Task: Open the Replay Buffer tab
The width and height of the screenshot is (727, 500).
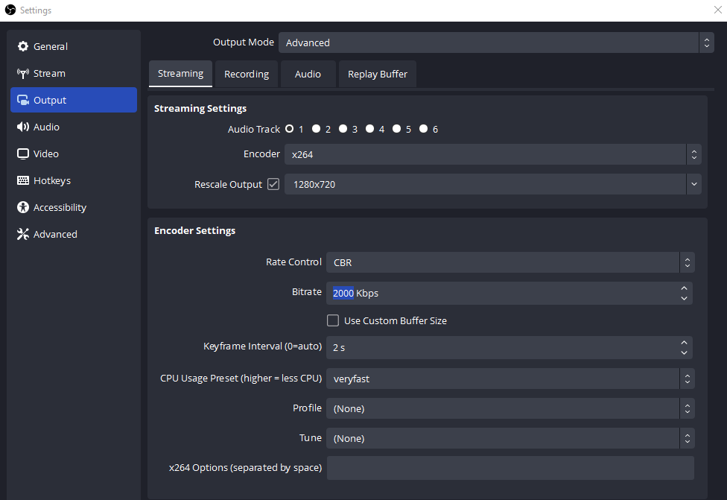Action: point(377,74)
